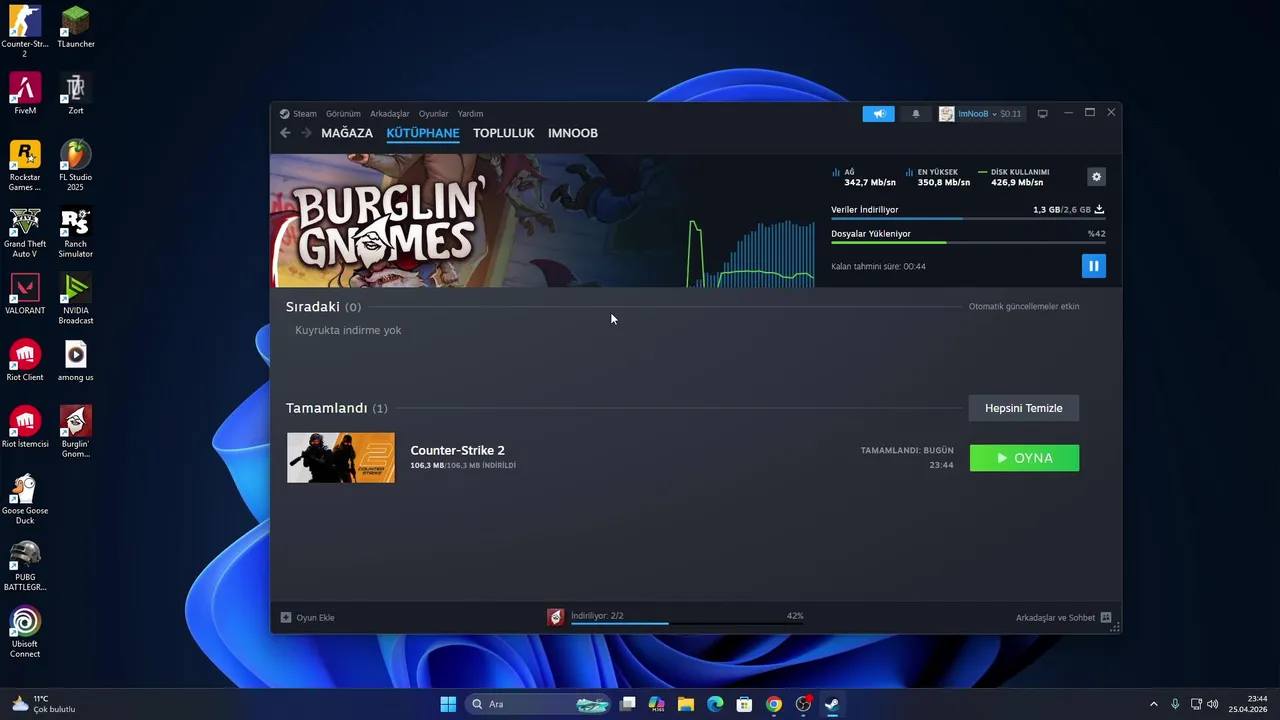Click the taskbar Ara search box

pos(538,704)
